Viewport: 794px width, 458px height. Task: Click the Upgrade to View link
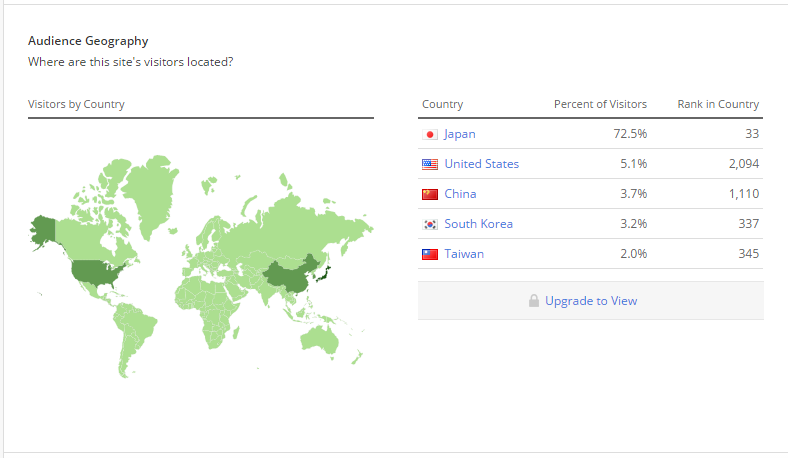tap(591, 301)
